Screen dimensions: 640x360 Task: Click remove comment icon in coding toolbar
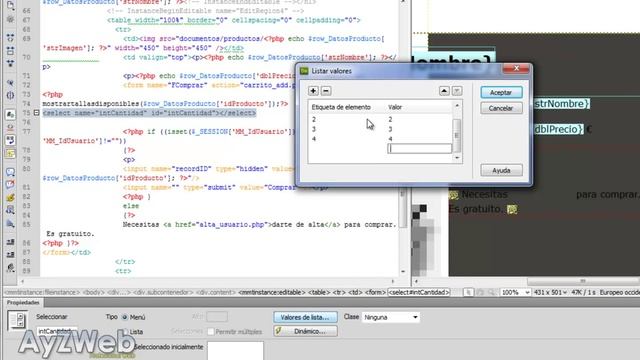(10, 184)
